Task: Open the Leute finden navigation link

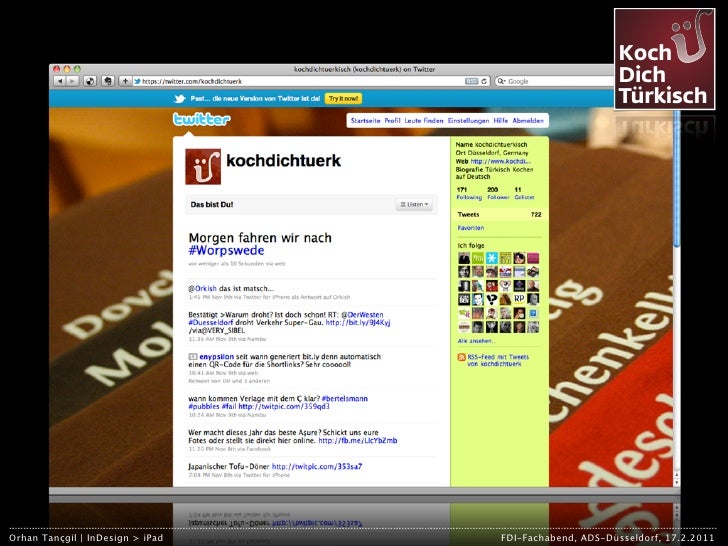Action: coord(424,121)
